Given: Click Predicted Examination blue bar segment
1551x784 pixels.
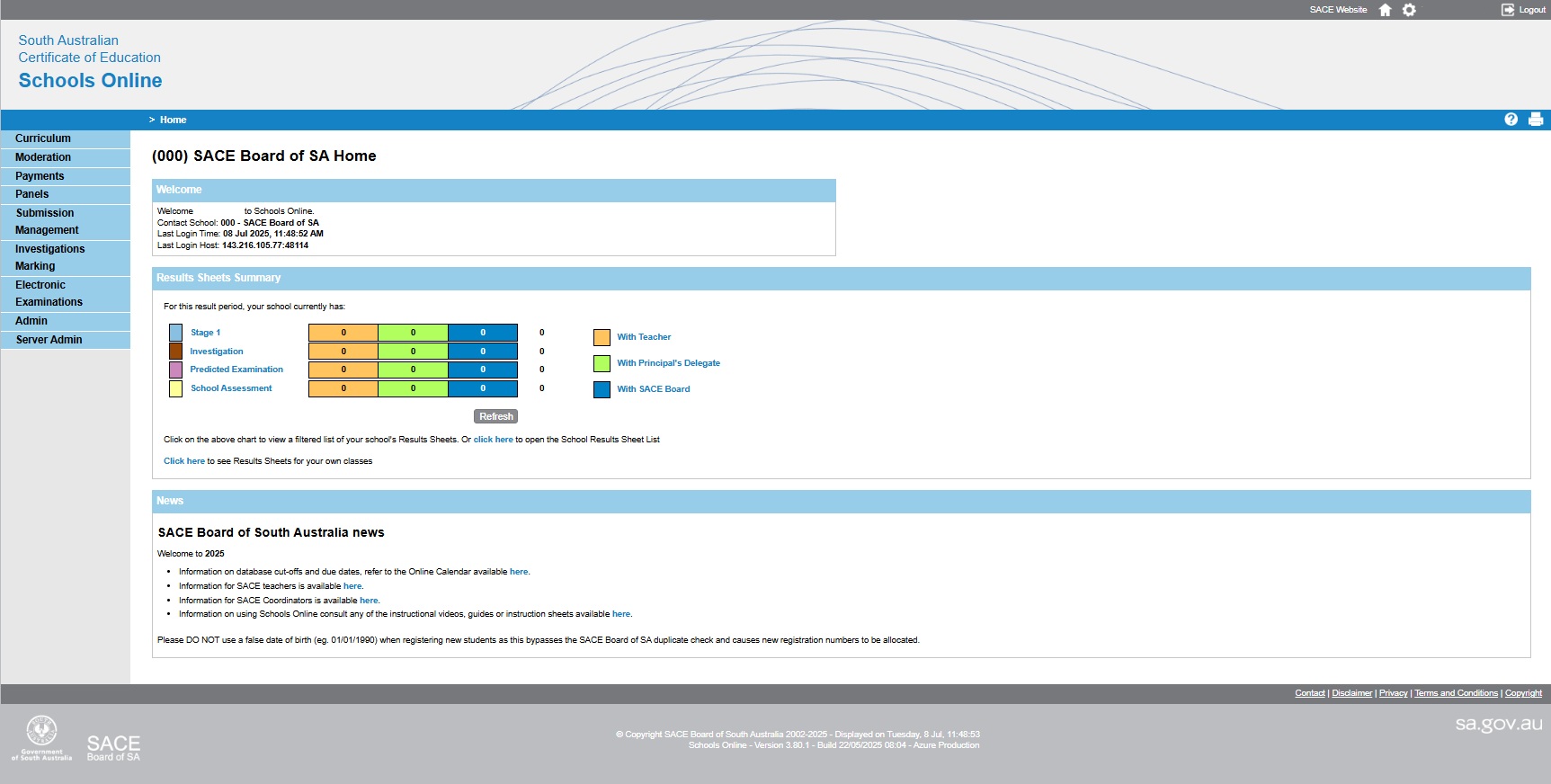Looking at the screenshot, I should pyautogui.click(x=483, y=370).
